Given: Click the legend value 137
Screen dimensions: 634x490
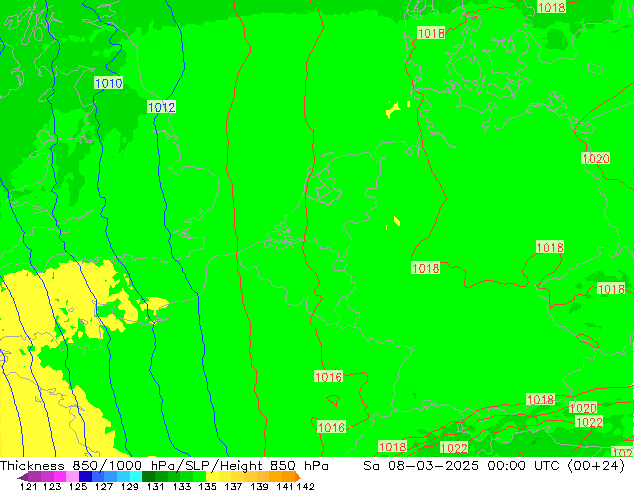Looking at the screenshot, I should pos(233,486).
